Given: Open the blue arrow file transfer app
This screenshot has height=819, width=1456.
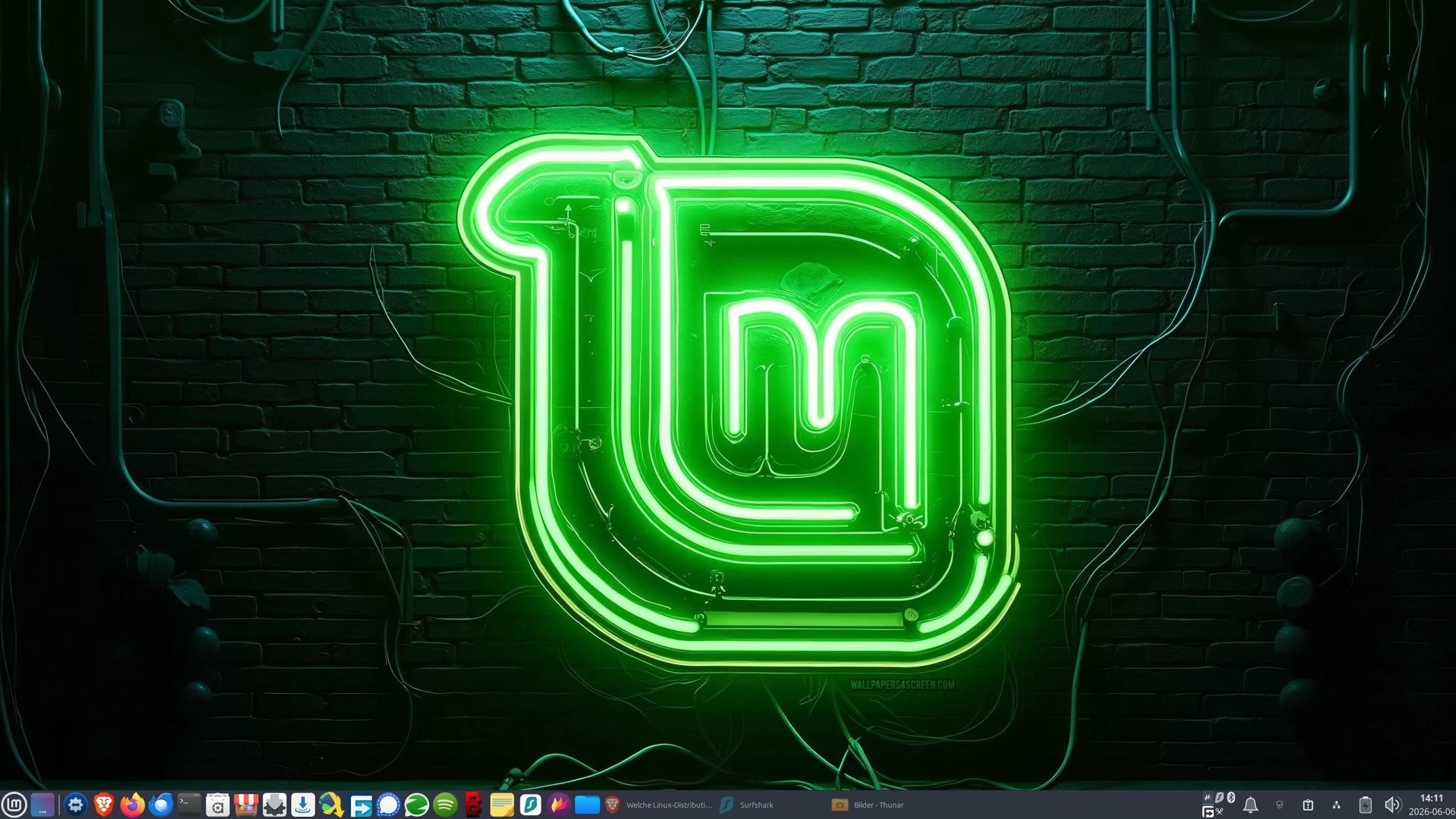Looking at the screenshot, I should (x=360, y=805).
